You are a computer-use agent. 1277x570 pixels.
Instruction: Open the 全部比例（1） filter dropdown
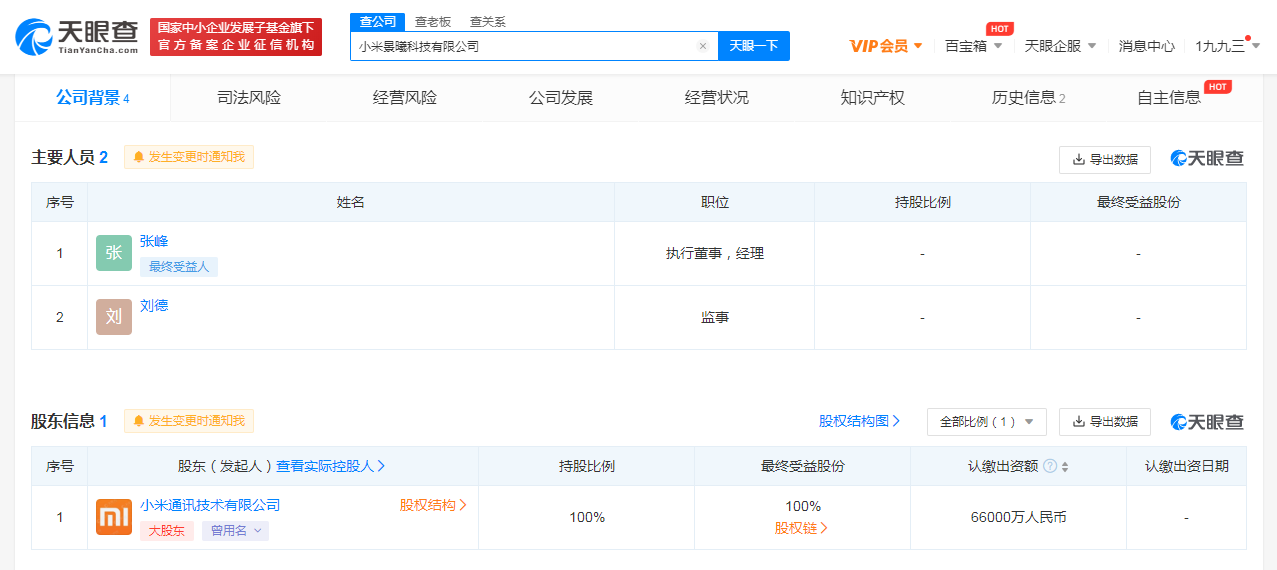coord(987,422)
